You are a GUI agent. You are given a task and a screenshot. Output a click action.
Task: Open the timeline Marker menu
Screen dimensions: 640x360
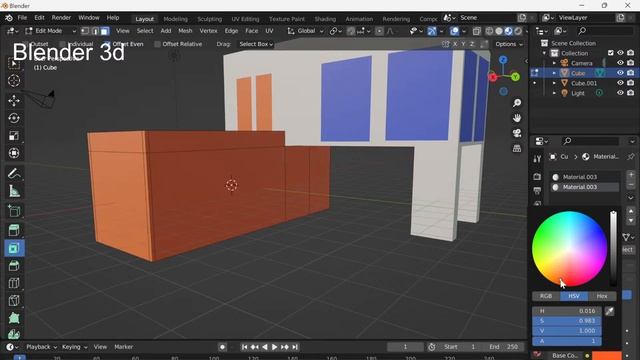coord(124,347)
